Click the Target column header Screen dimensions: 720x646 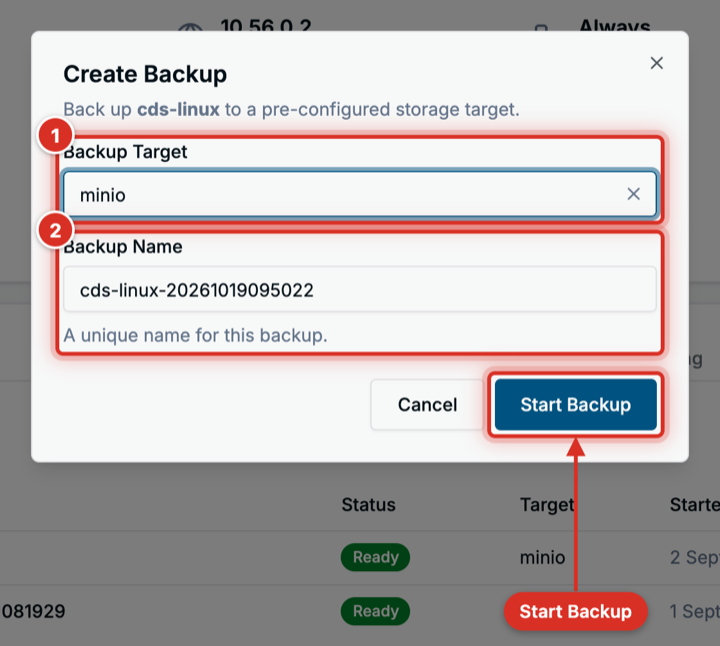coord(547,505)
